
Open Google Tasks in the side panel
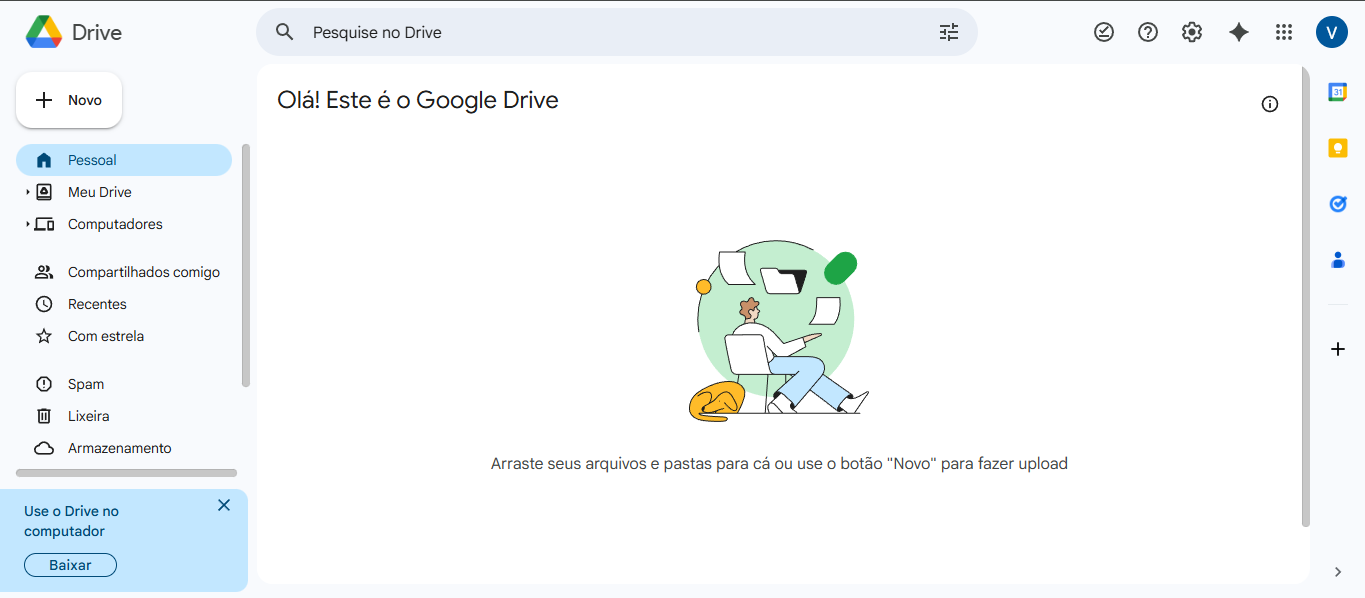click(1338, 204)
